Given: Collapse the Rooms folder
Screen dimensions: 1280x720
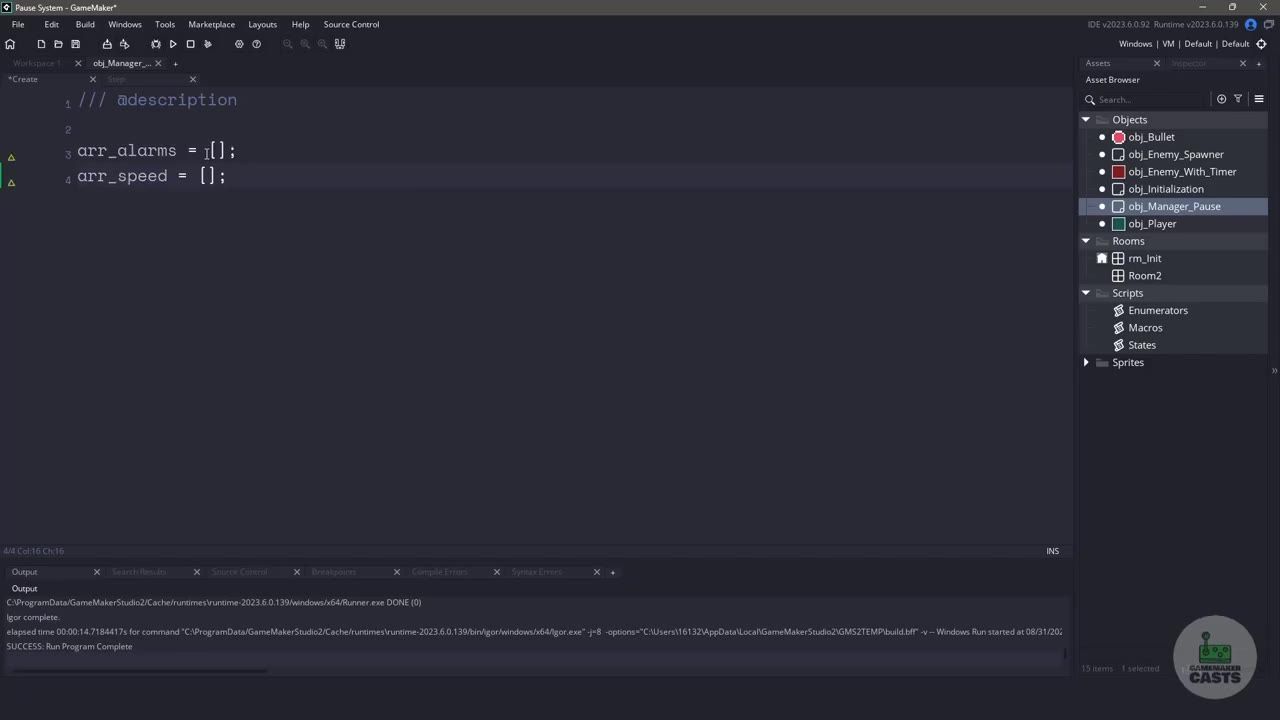Looking at the screenshot, I should pyautogui.click(x=1086, y=241).
